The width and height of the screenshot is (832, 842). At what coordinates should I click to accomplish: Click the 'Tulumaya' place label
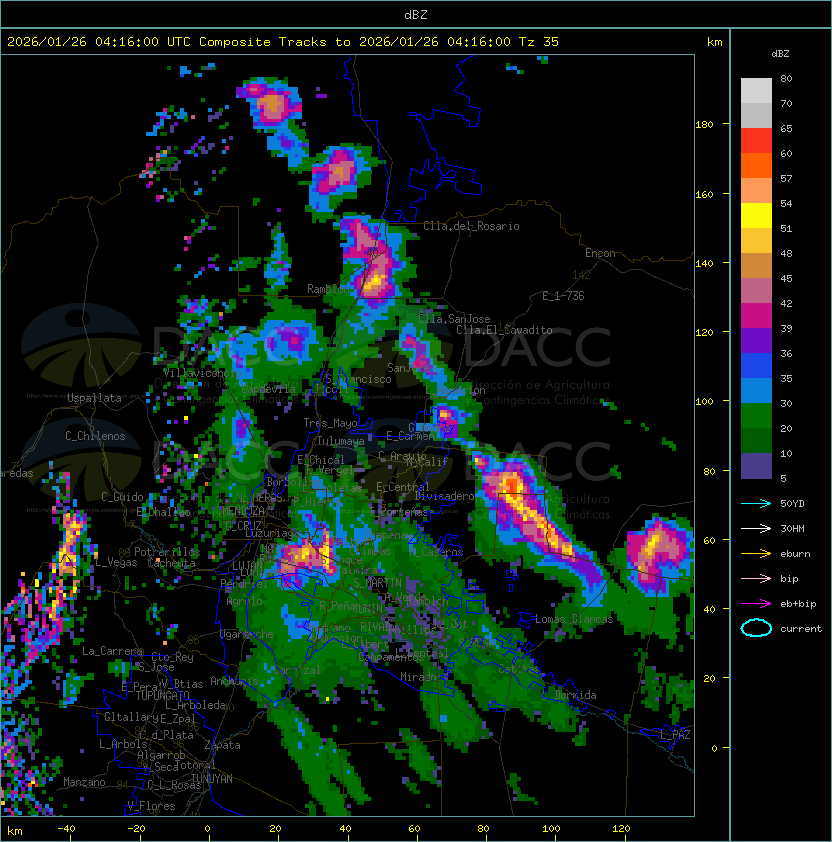(x=341, y=441)
